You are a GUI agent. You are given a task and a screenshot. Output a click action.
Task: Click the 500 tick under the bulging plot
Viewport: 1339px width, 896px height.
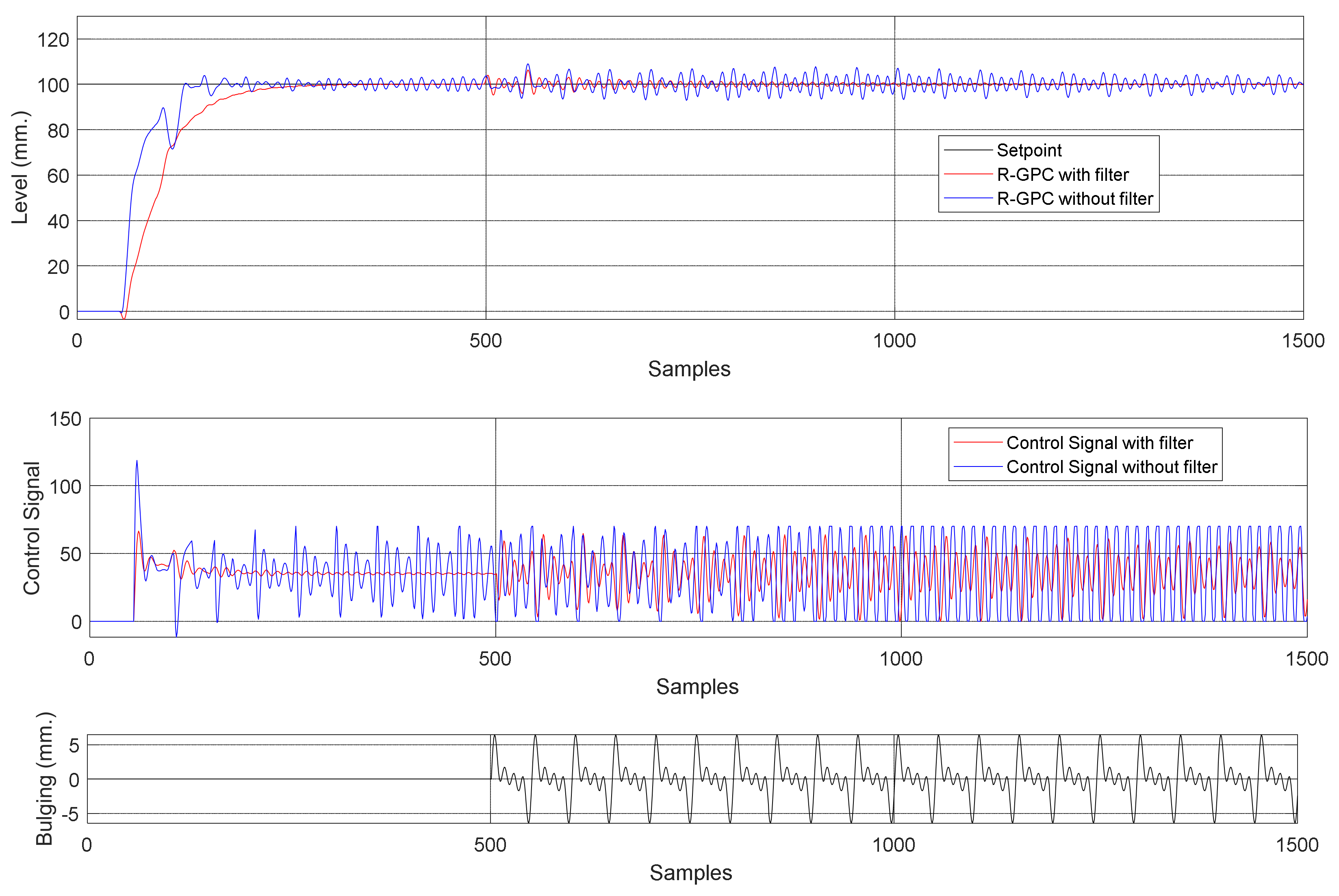(x=490, y=845)
